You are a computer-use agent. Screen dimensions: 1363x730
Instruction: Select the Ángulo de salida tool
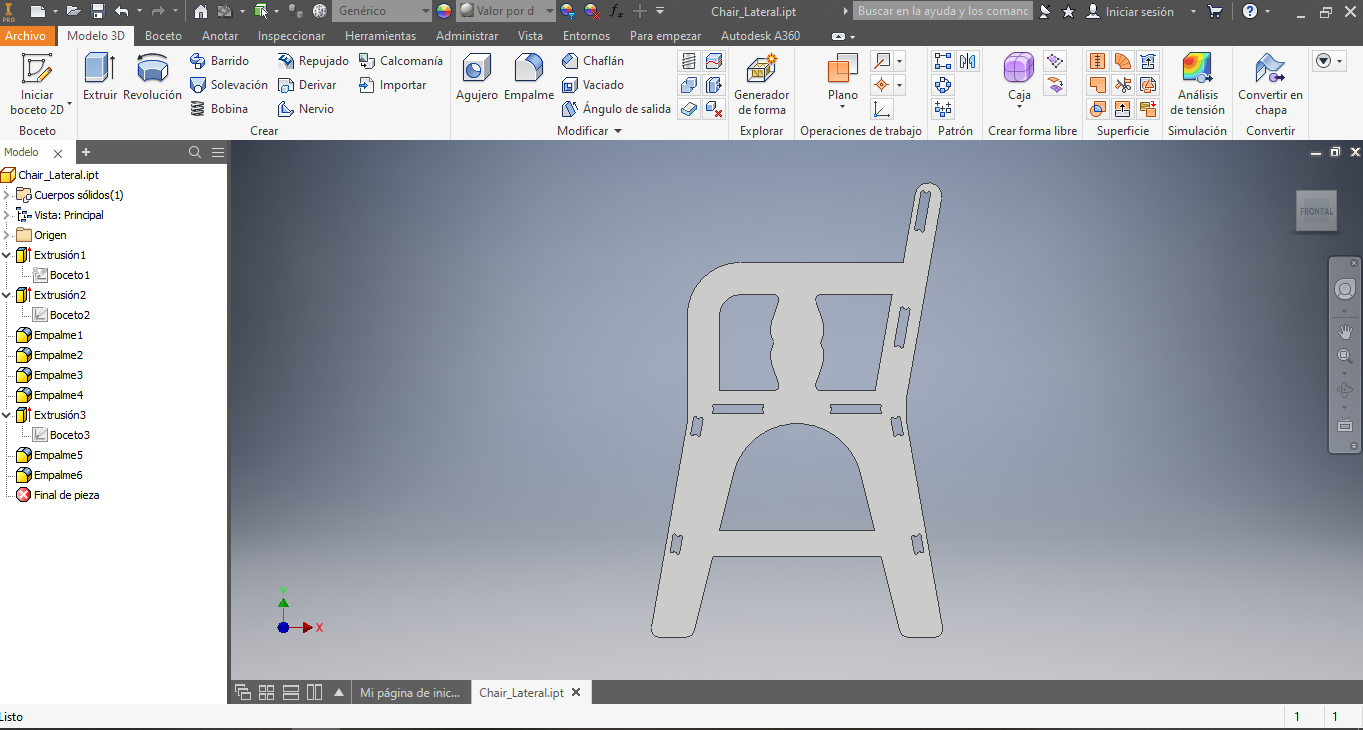[616, 109]
